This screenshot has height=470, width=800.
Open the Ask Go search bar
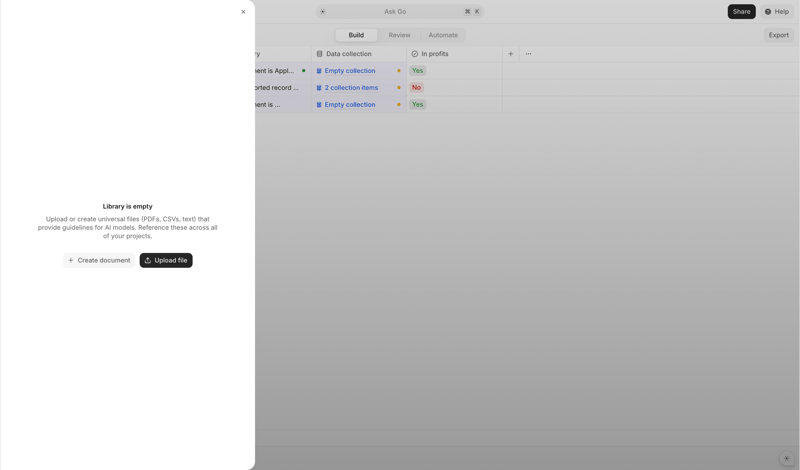pyautogui.click(x=399, y=11)
